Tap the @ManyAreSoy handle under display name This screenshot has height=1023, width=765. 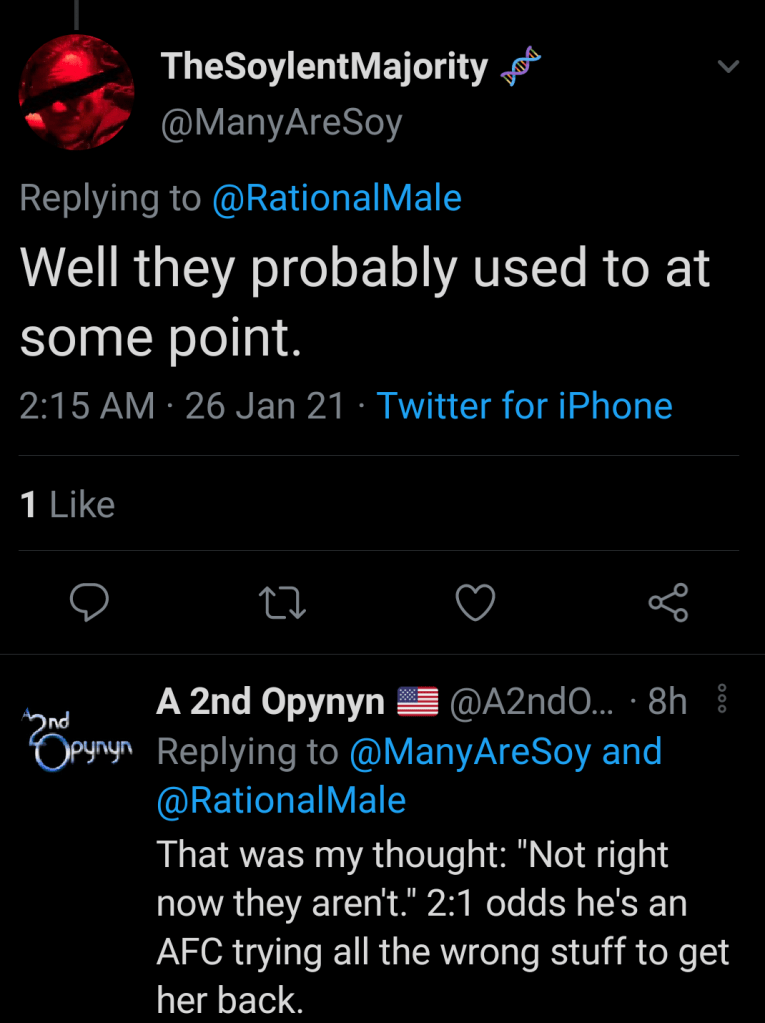point(281,123)
